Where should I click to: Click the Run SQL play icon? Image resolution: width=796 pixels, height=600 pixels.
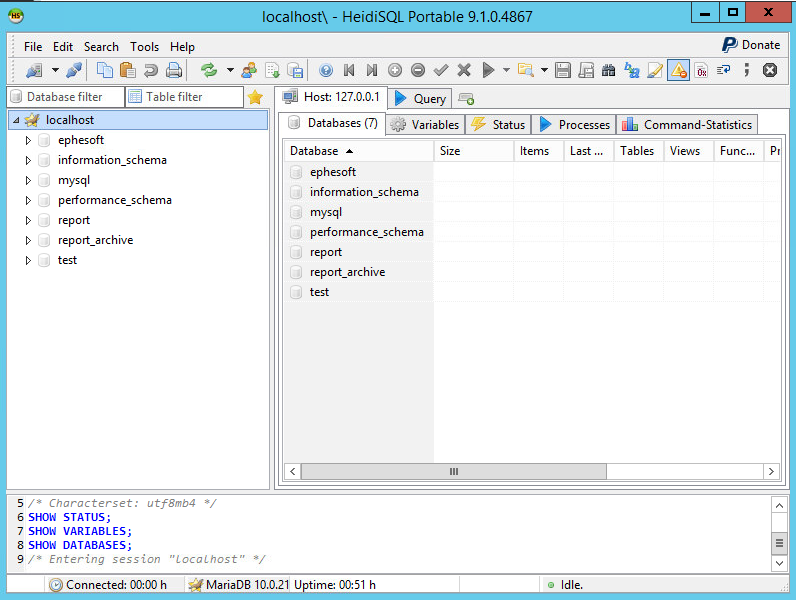488,70
